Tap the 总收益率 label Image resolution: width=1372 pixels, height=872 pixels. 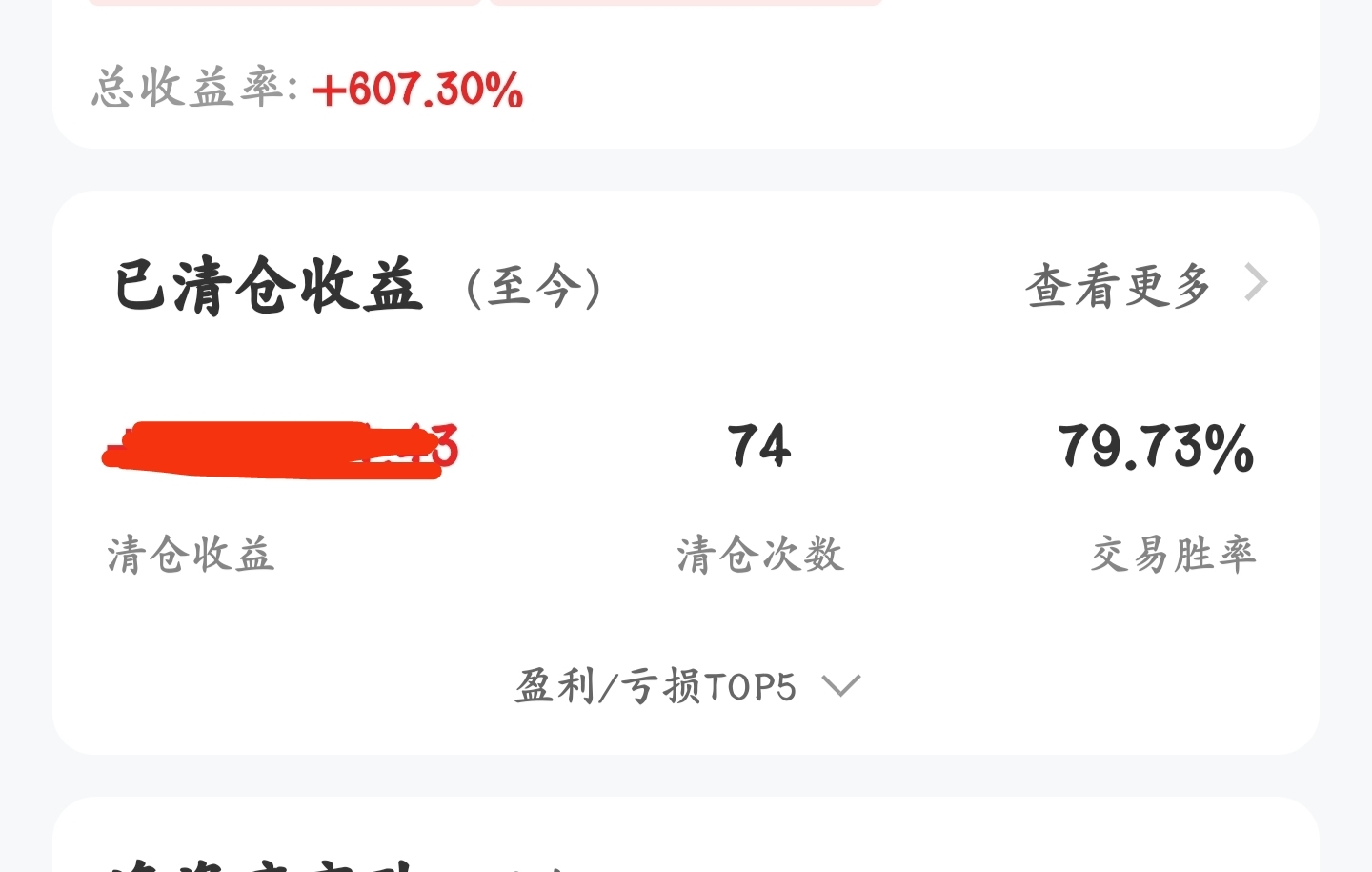(194, 87)
